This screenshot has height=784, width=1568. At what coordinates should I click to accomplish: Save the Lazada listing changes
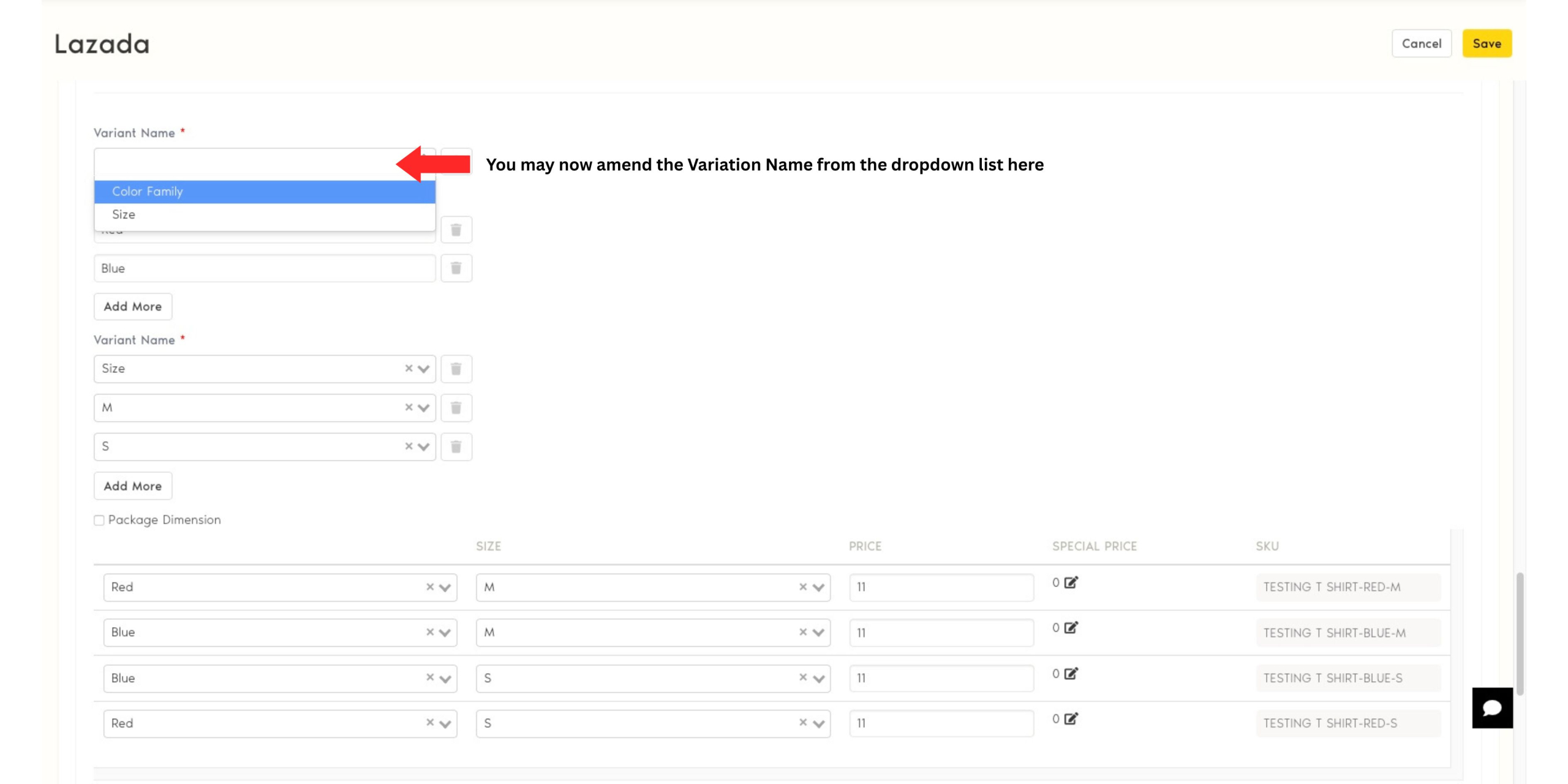pyautogui.click(x=1487, y=43)
